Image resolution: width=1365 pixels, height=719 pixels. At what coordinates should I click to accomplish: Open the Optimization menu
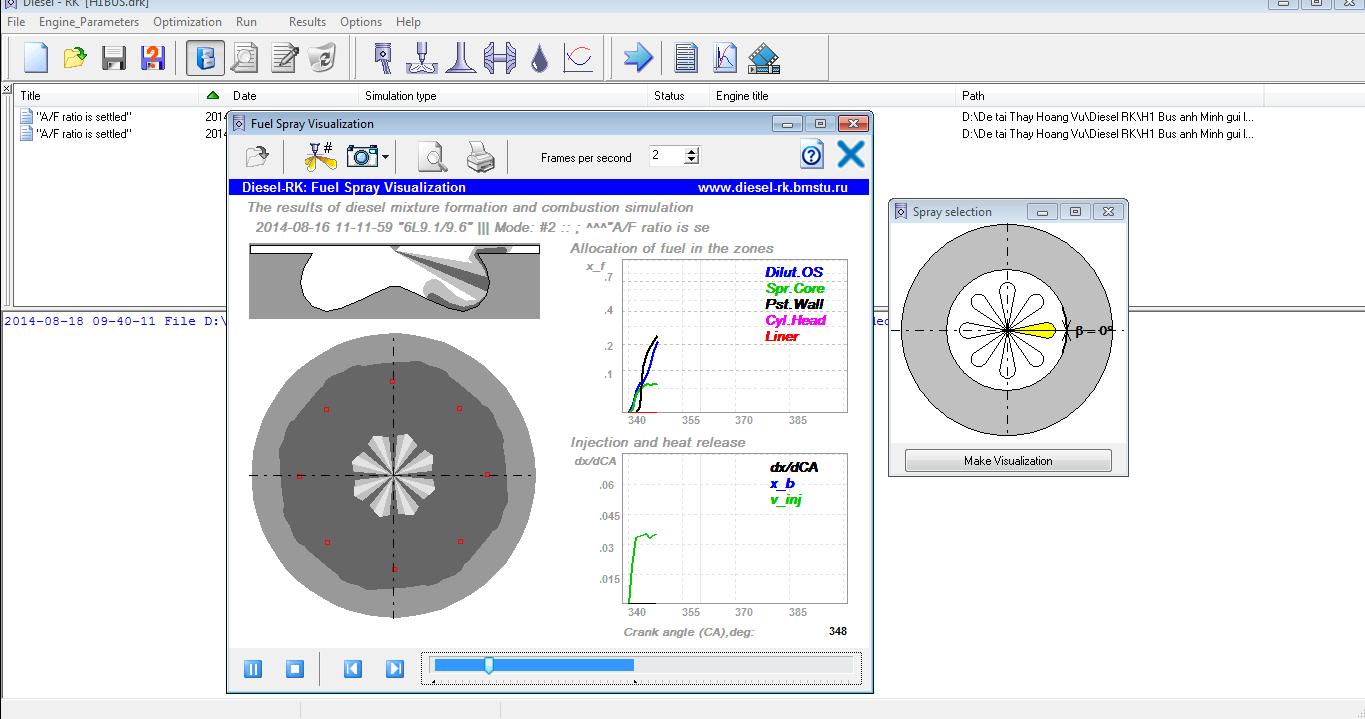click(187, 22)
